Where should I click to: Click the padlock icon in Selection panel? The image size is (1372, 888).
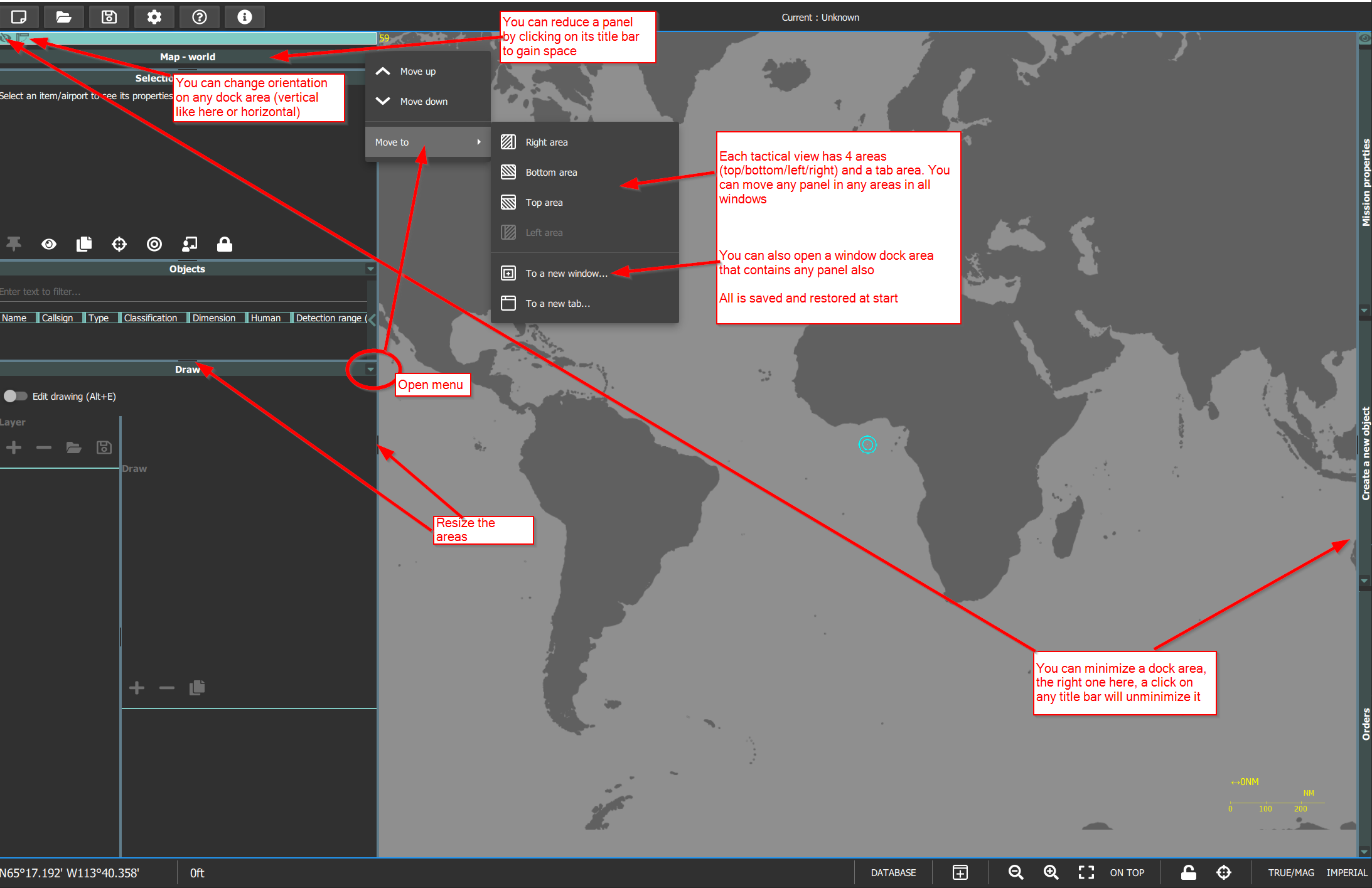[x=225, y=244]
